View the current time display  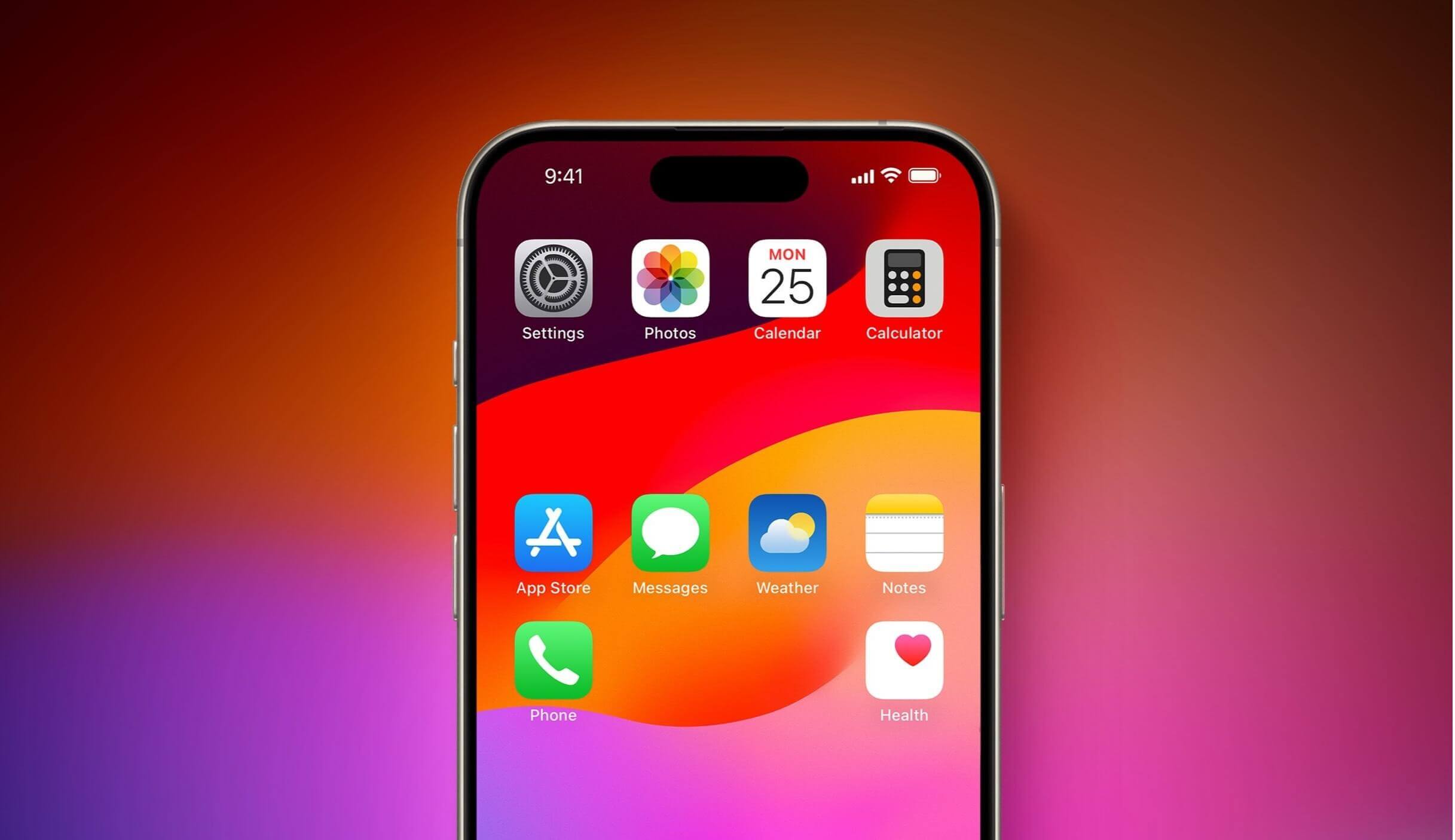pyautogui.click(x=563, y=177)
